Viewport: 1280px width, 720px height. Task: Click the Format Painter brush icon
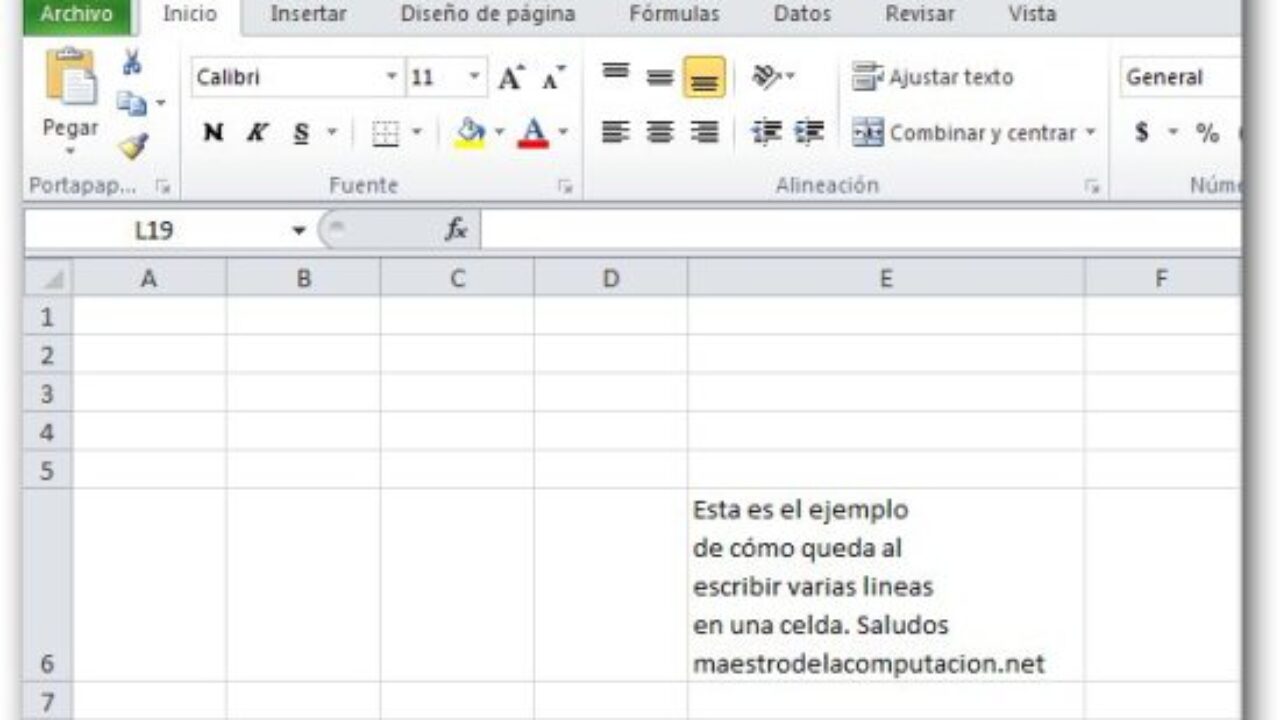[132, 147]
